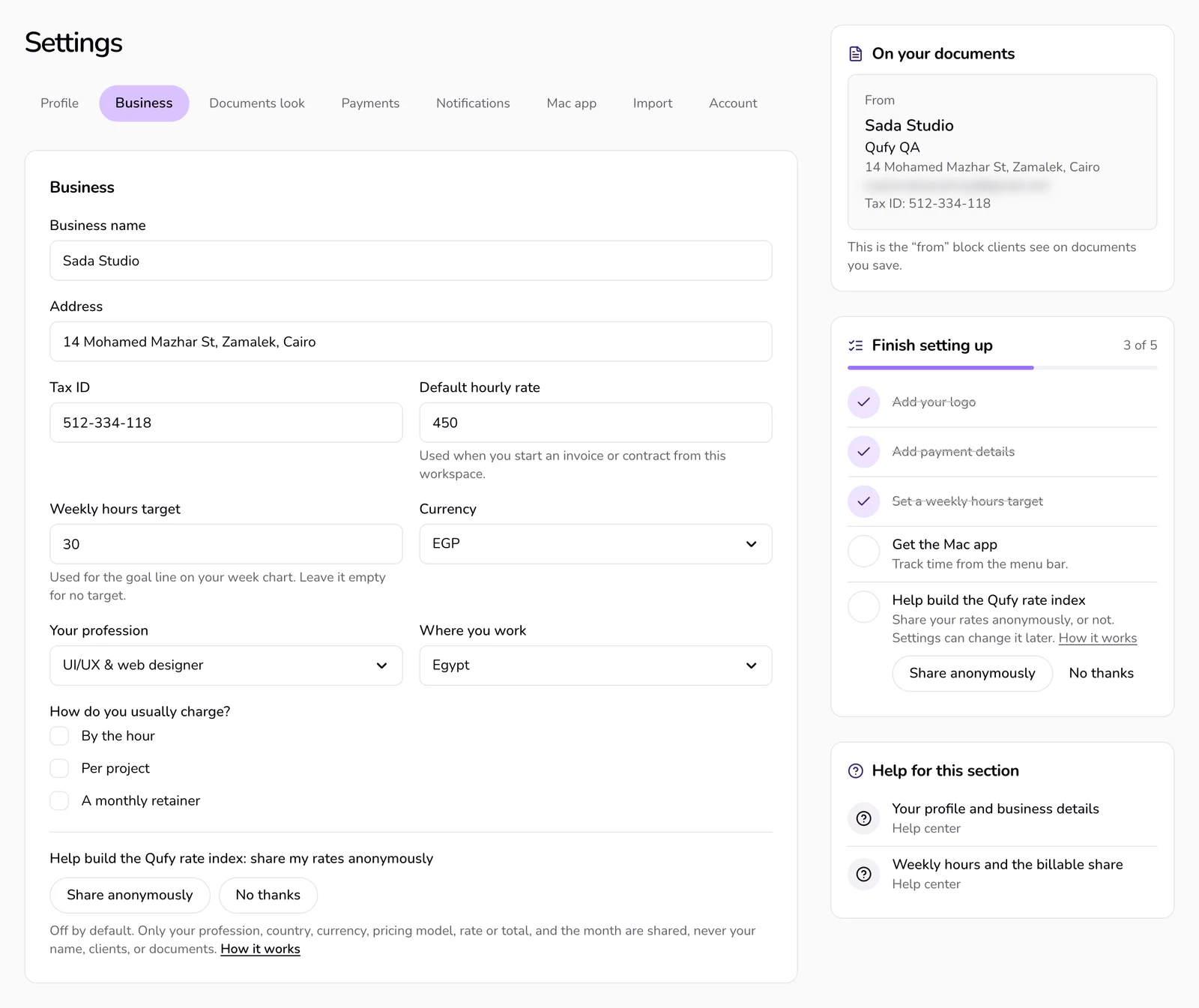
Task: Click Share anonymously in the Business form
Action: (x=130, y=895)
